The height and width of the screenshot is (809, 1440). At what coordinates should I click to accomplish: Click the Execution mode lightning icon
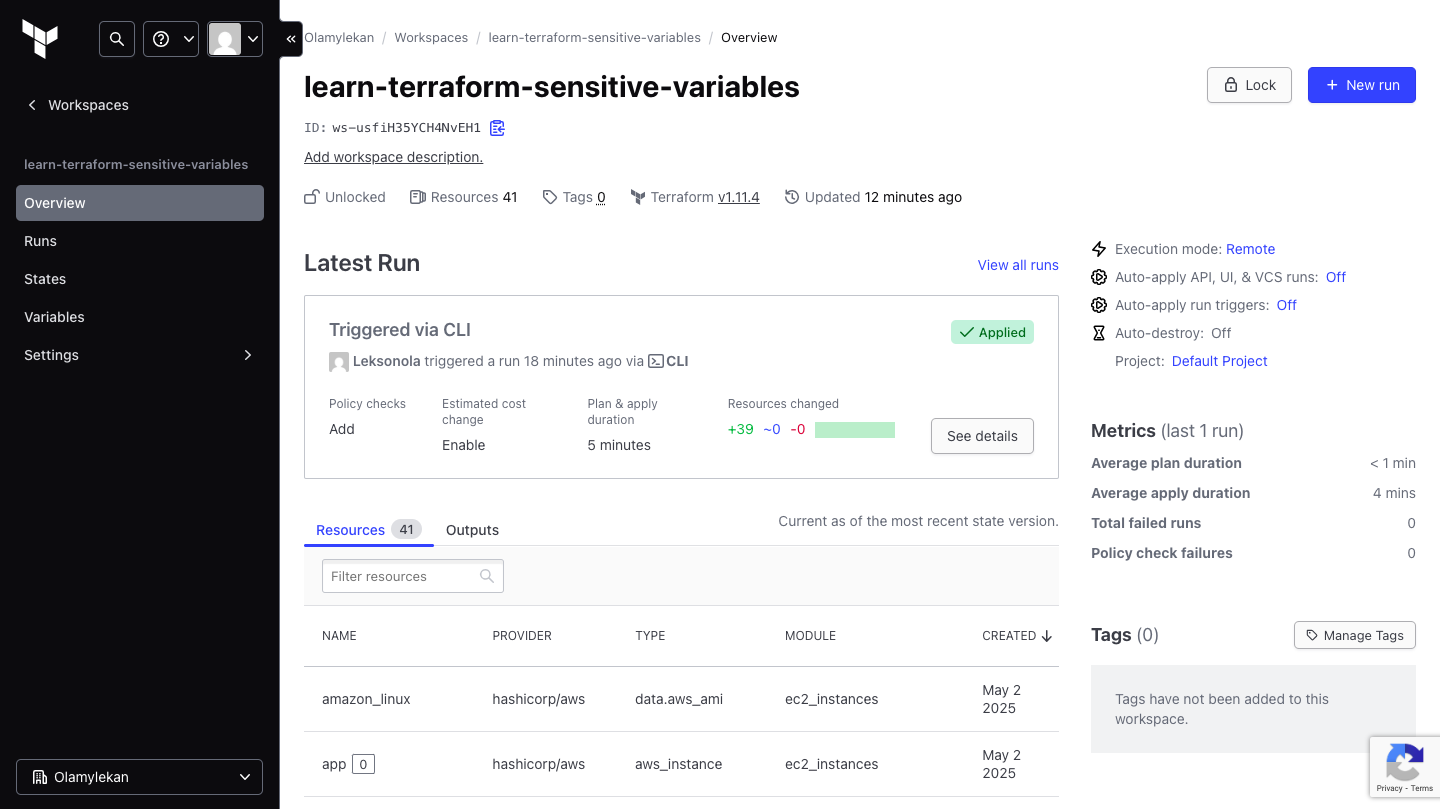pos(1099,249)
